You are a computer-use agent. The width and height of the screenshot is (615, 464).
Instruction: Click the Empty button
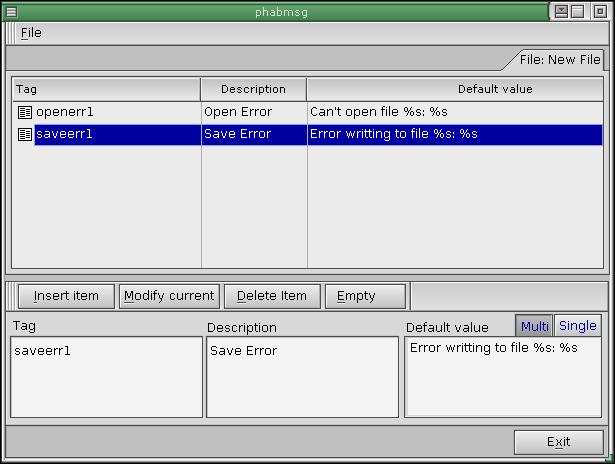point(365,296)
